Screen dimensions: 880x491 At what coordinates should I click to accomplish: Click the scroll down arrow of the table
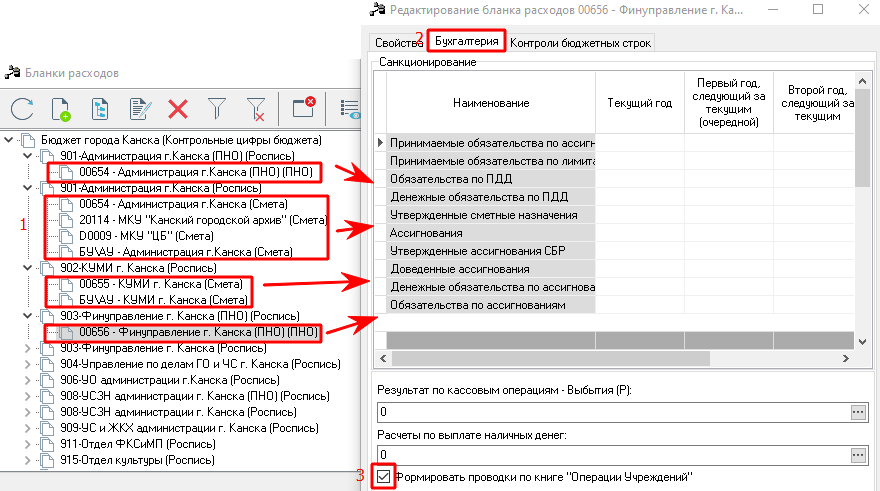[862, 341]
